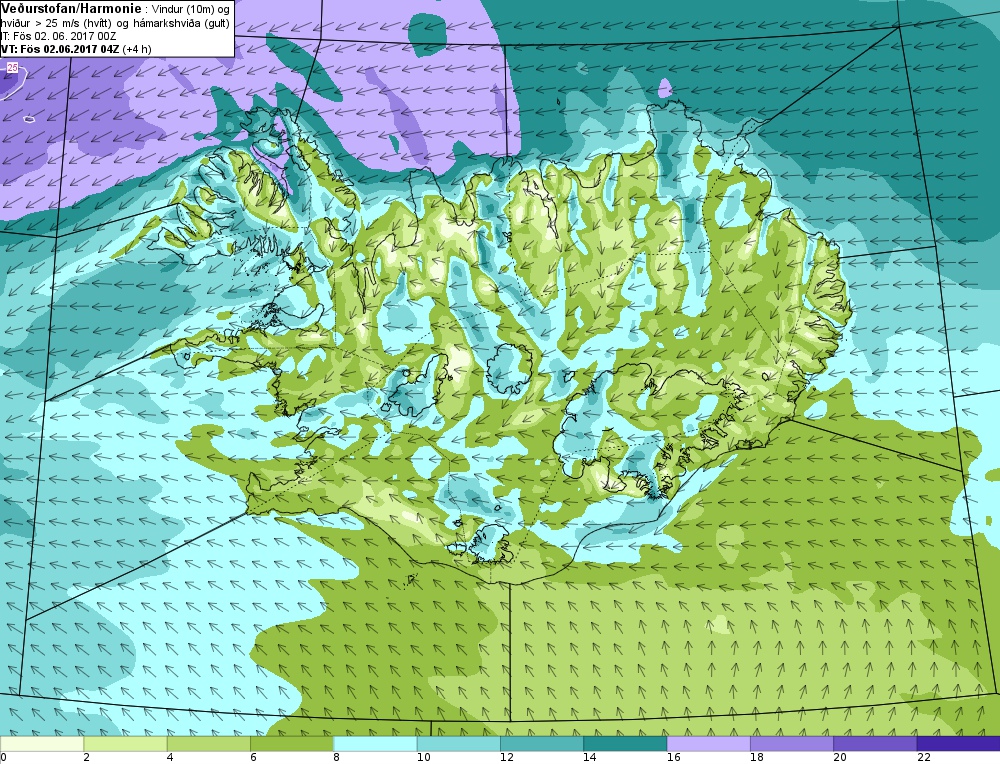This screenshot has height=764, width=1000.
Task: Click the "10" legend scale label
Action: click(423, 758)
